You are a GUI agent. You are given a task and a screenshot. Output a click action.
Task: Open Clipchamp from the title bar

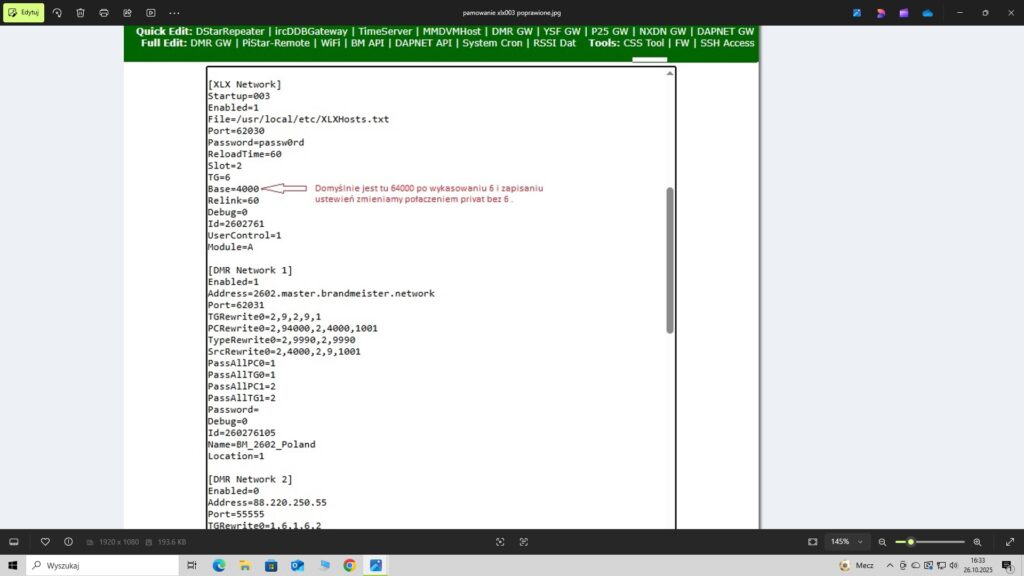904,13
